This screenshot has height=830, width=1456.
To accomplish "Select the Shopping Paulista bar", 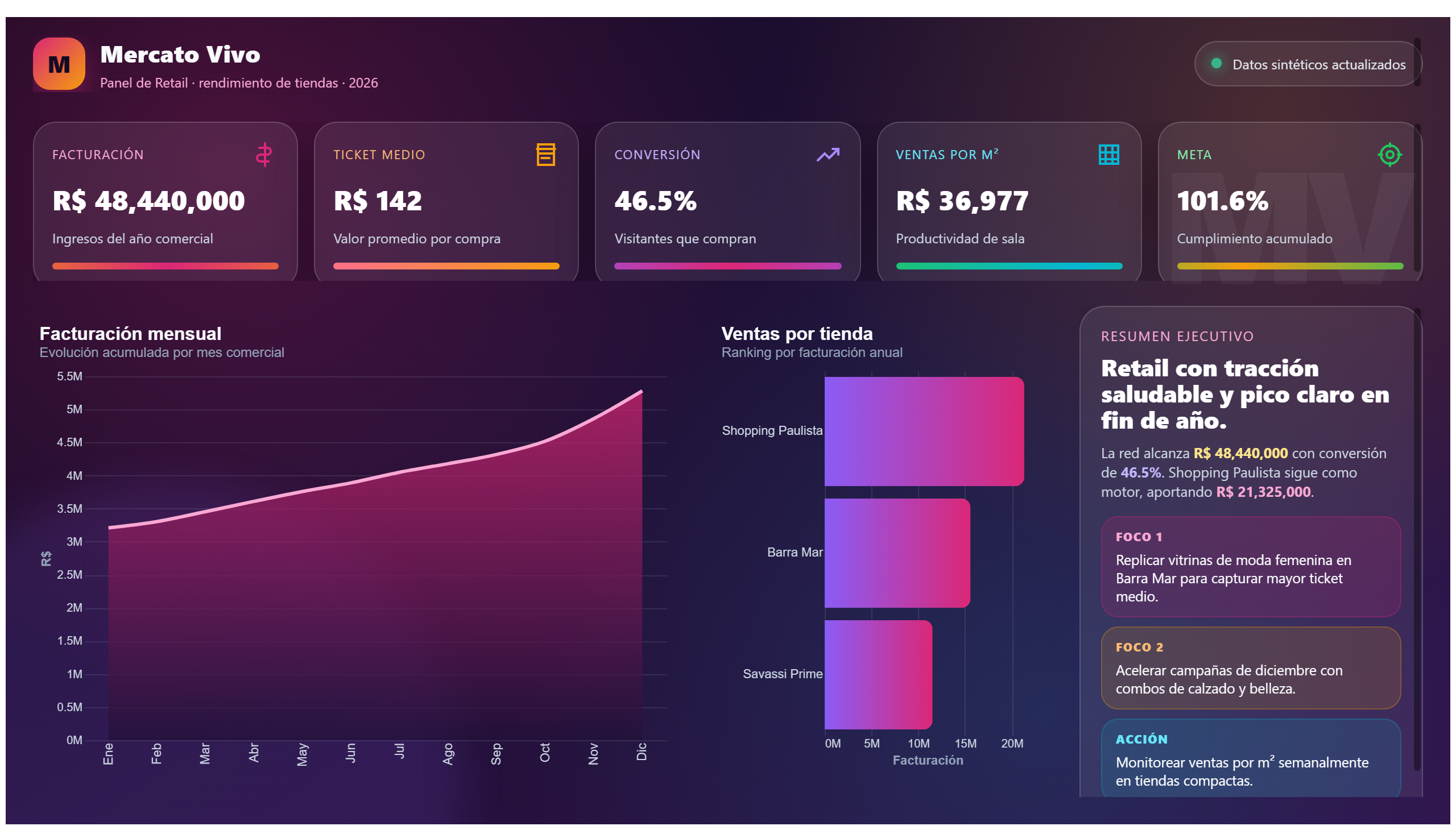I will click(x=924, y=431).
